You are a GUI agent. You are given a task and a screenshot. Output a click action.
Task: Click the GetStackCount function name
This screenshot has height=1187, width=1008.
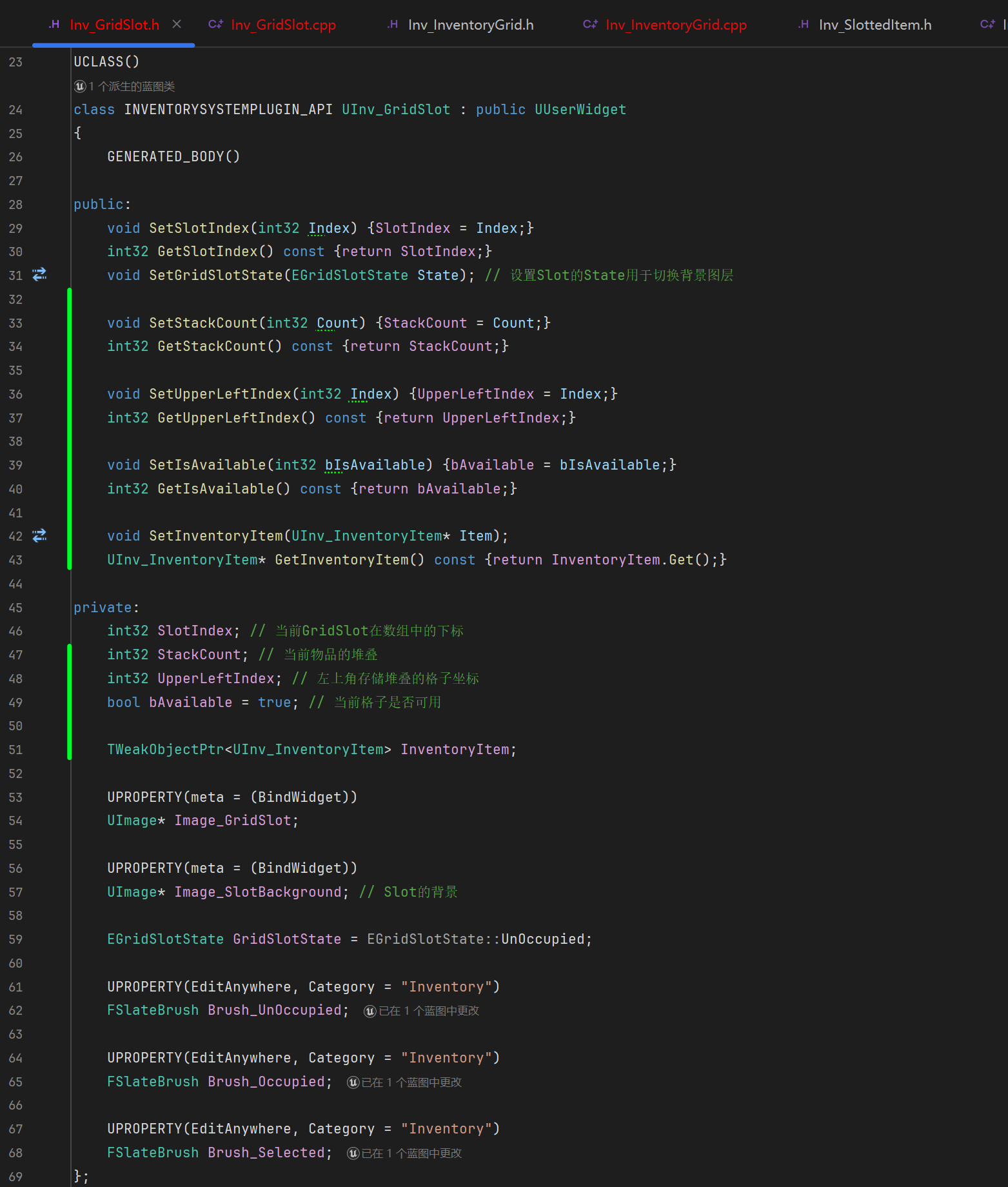212,346
